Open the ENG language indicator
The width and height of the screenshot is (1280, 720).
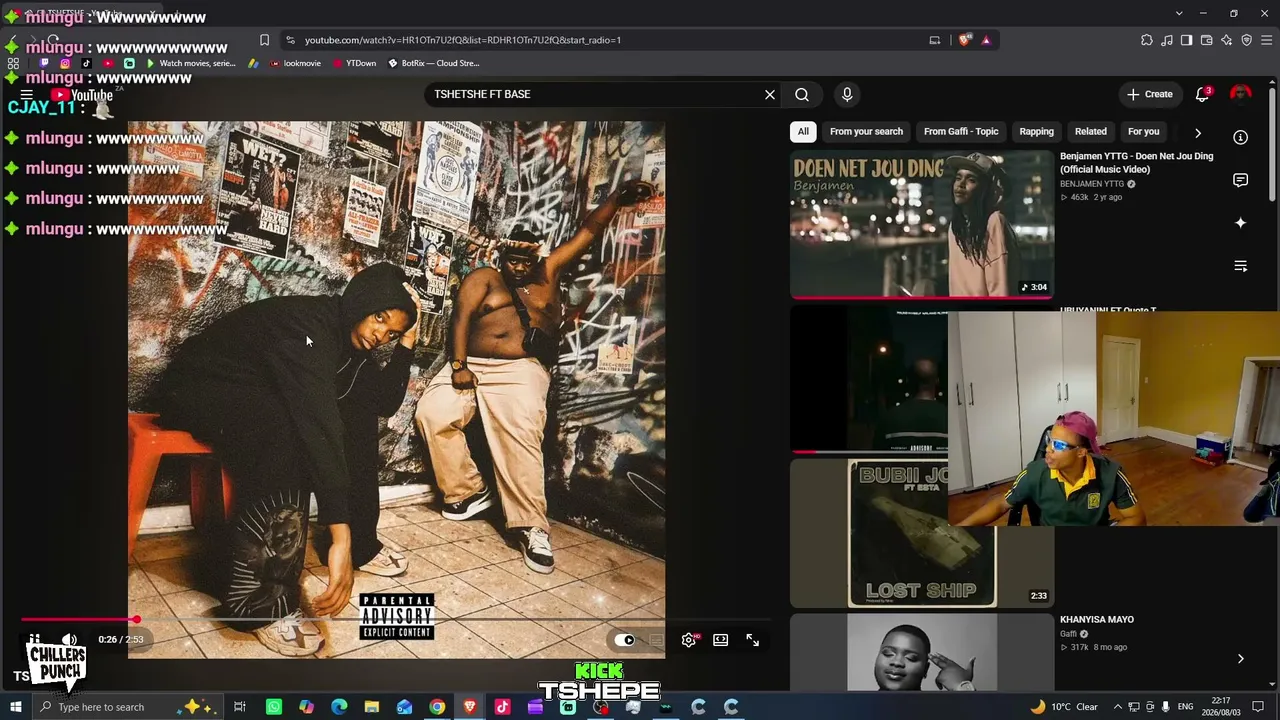point(1185,707)
